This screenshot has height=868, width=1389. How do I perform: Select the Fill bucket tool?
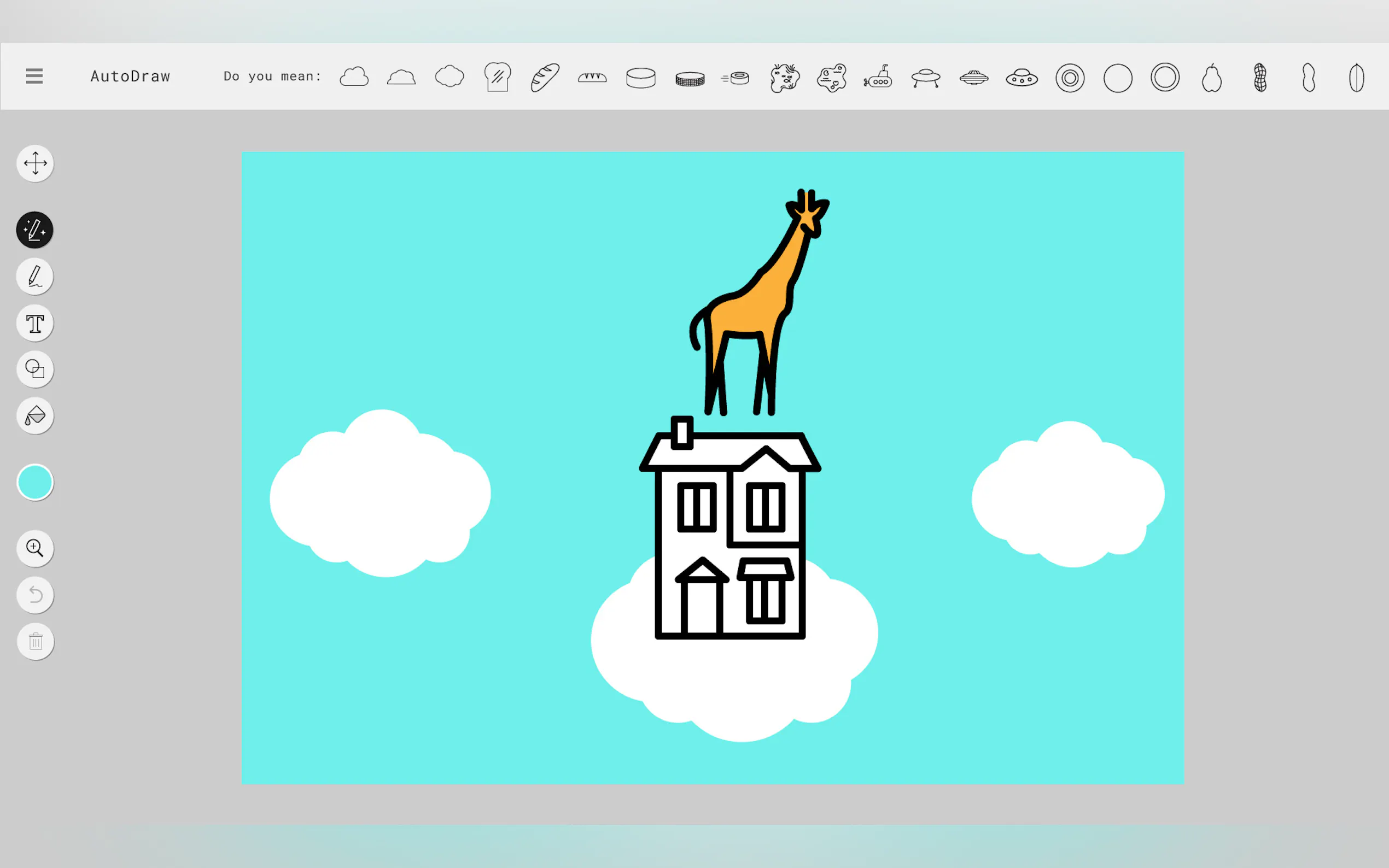[35, 415]
